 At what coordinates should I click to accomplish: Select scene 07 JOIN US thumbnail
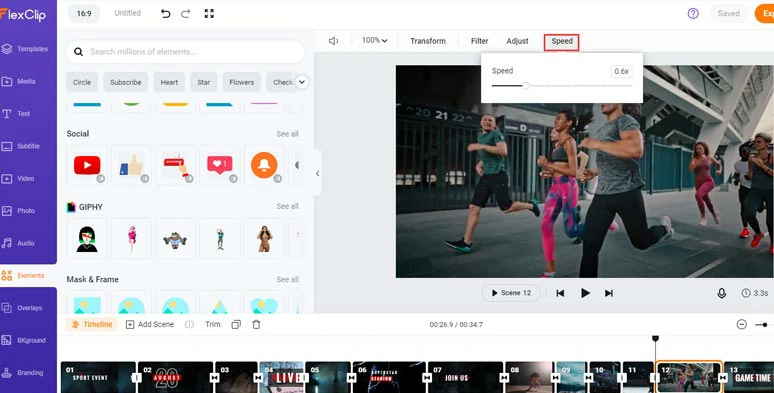tap(465, 378)
